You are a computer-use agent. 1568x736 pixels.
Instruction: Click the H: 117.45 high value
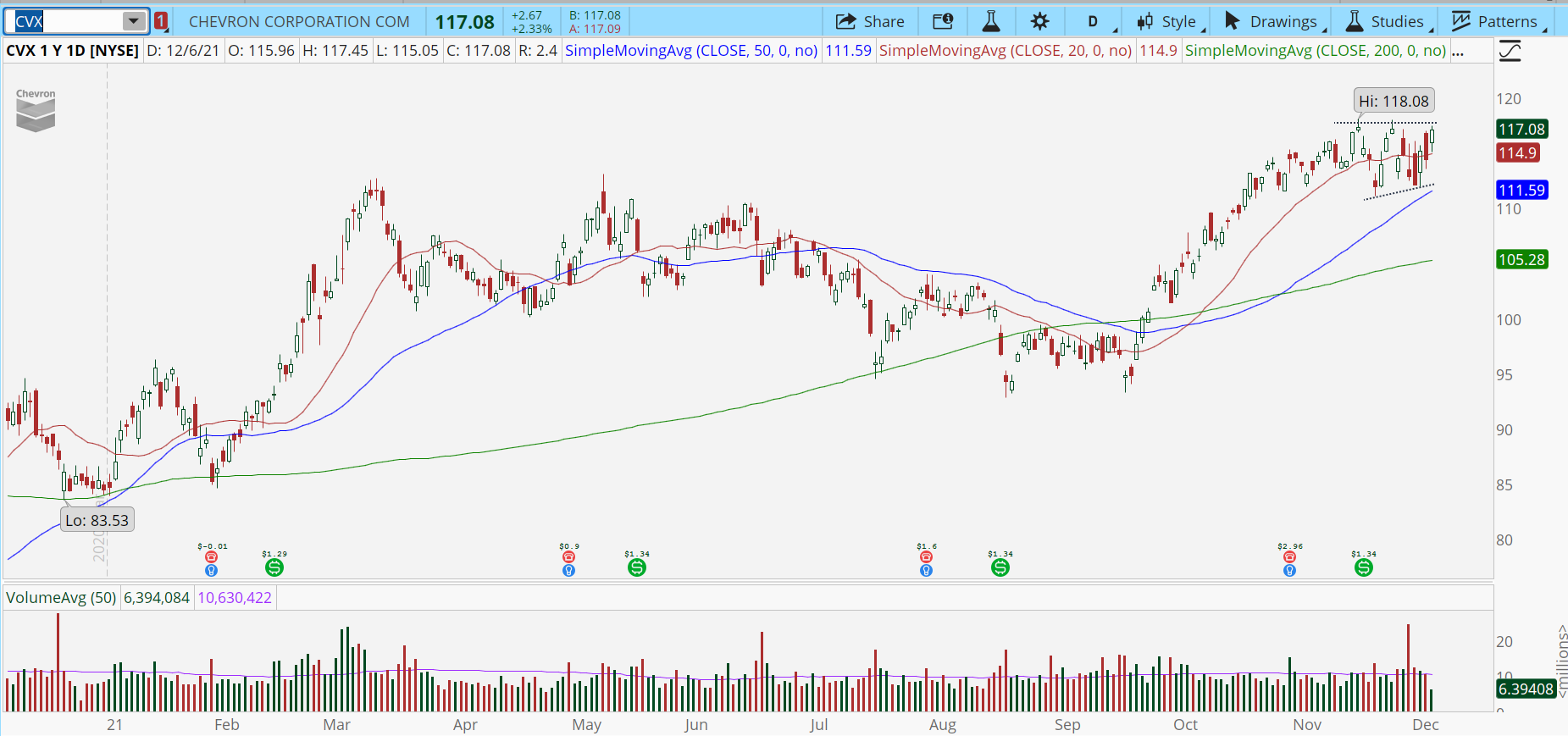click(x=335, y=51)
